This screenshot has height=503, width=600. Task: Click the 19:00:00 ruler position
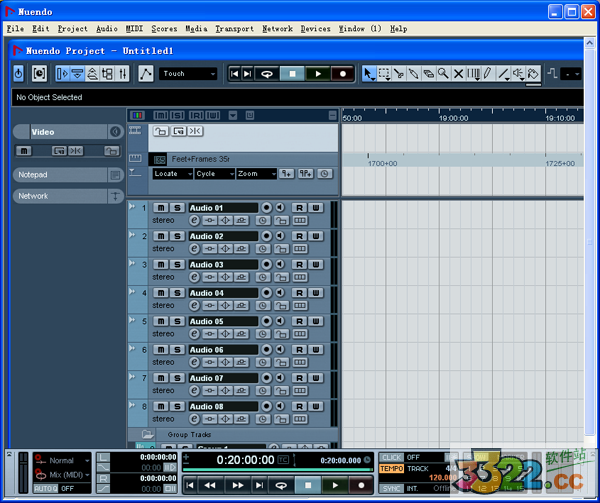pos(453,118)
